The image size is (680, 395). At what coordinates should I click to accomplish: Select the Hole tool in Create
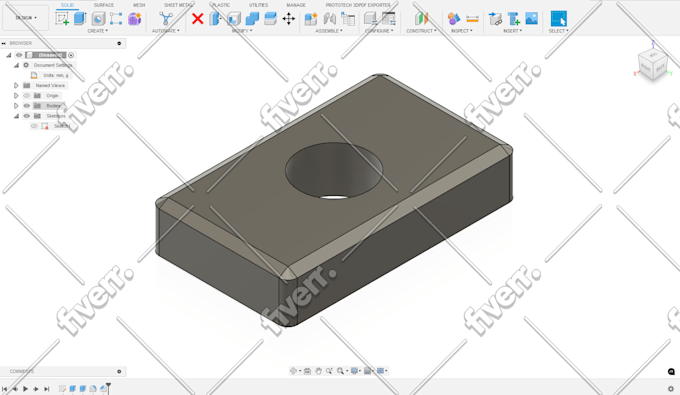[x=98, y=19]
